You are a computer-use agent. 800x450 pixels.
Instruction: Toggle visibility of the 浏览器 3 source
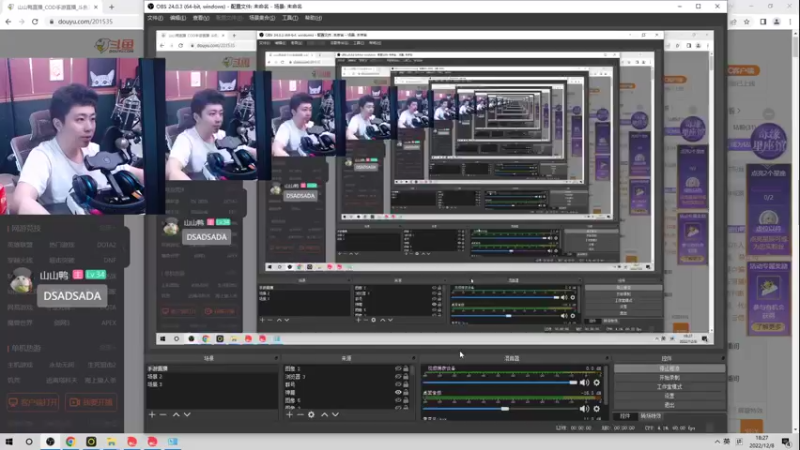click(x=398, y=377)
